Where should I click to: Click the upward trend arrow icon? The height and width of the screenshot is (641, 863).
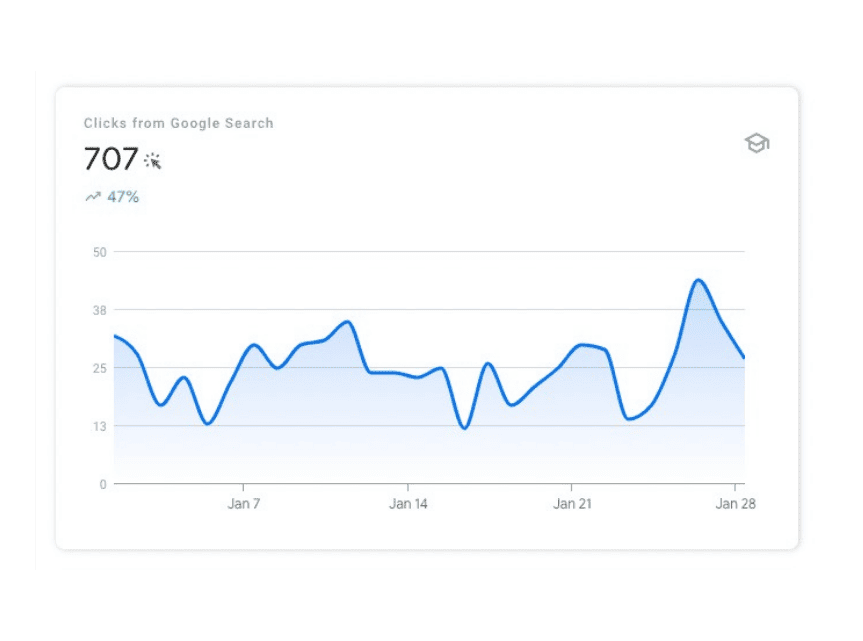pyautogui.click(x=93, y=196)
